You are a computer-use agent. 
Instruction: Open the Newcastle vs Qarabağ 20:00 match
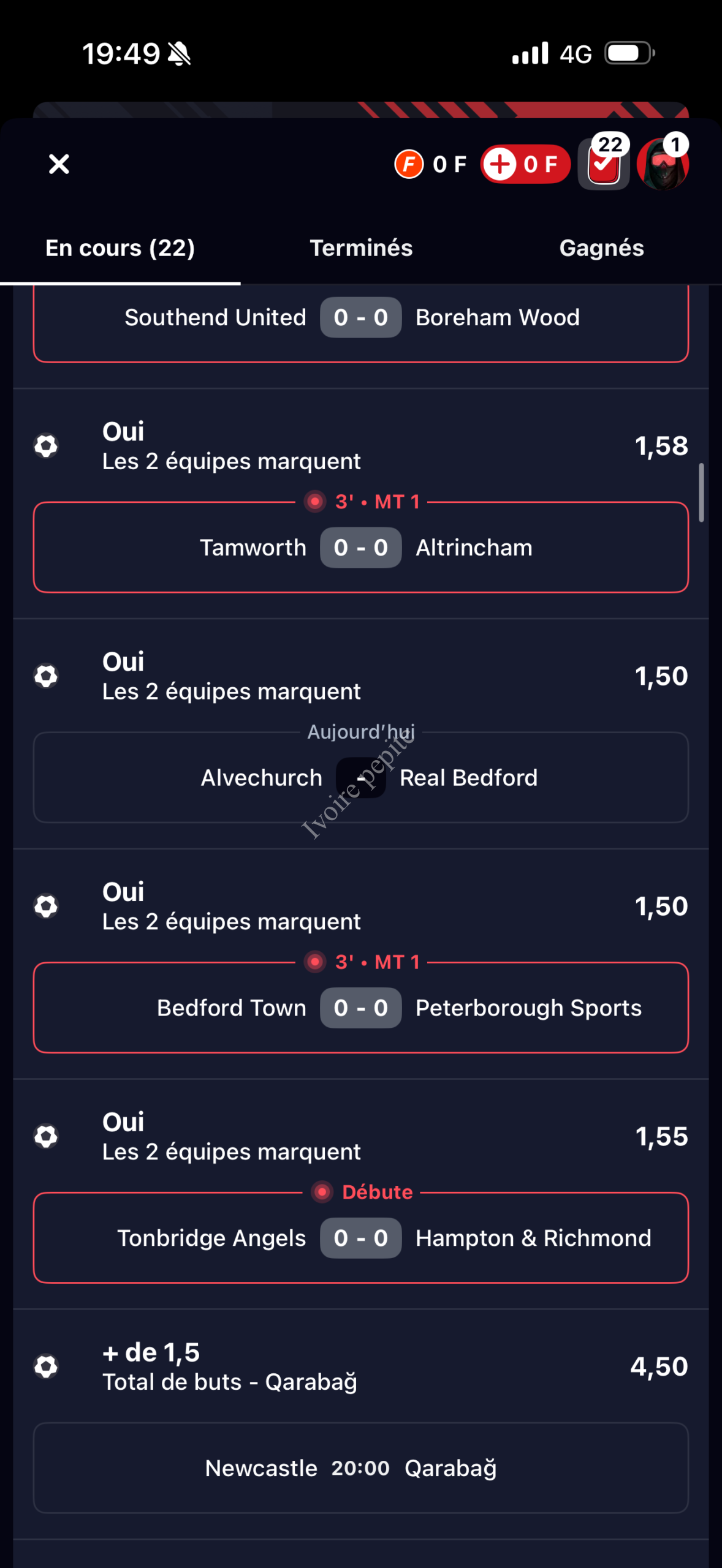(x=361, y=1468)
